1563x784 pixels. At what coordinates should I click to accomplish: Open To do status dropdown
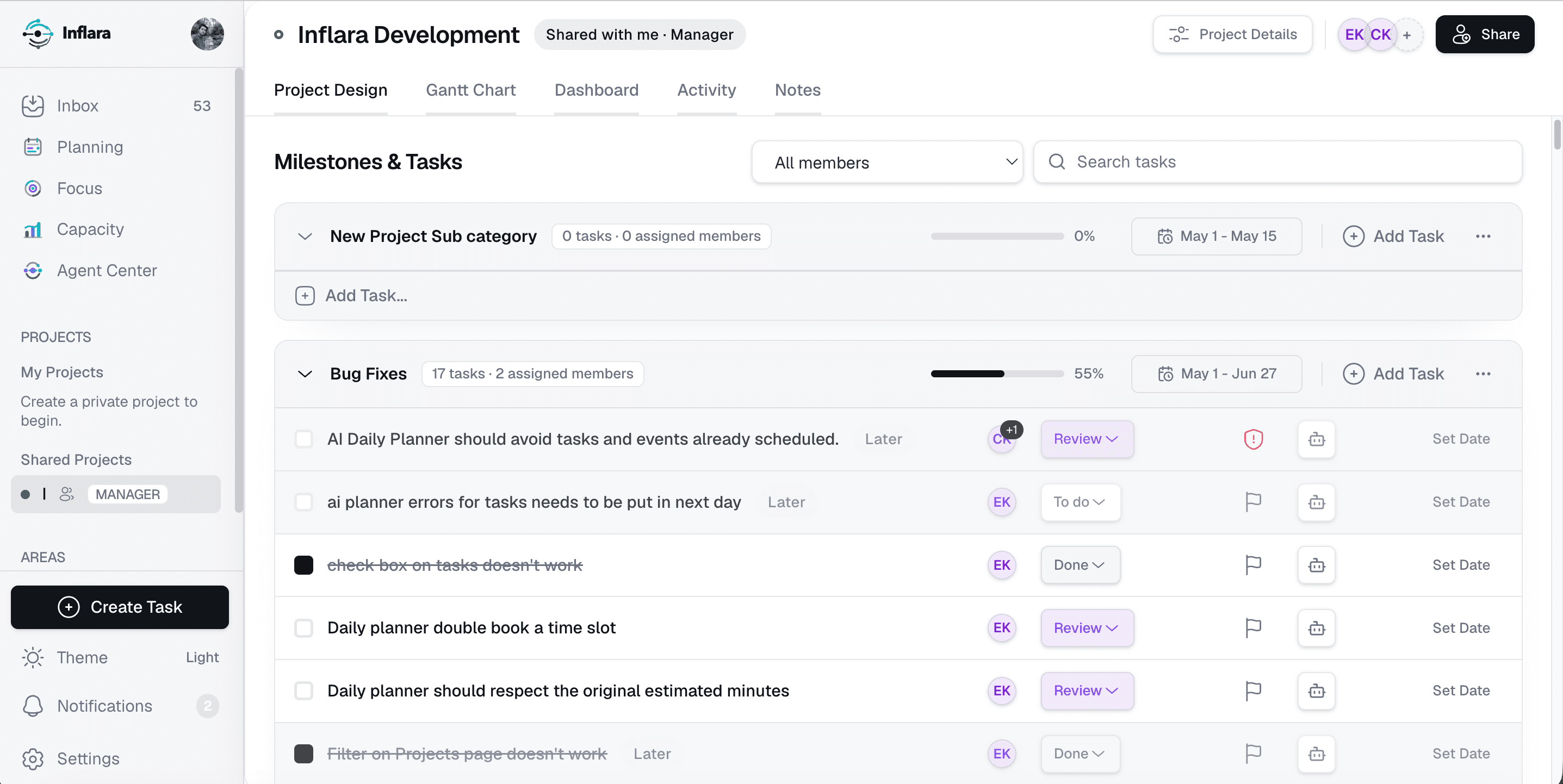click(x=1080, y=502)
